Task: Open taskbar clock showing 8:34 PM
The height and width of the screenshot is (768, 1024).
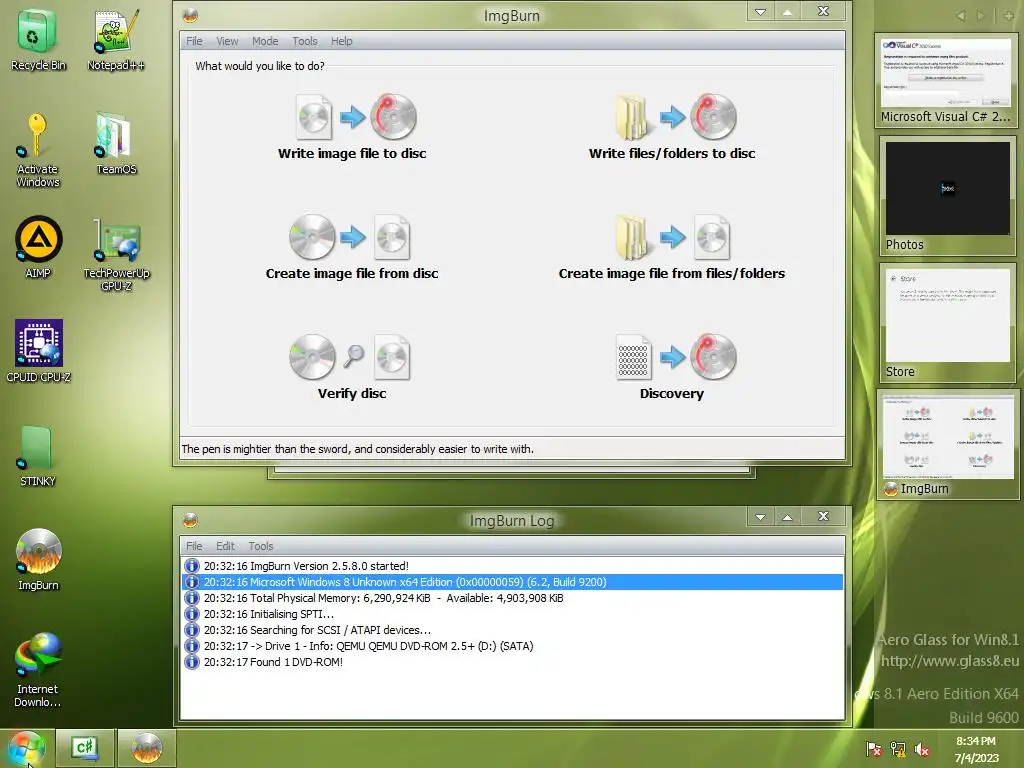Action: [976, 749]
